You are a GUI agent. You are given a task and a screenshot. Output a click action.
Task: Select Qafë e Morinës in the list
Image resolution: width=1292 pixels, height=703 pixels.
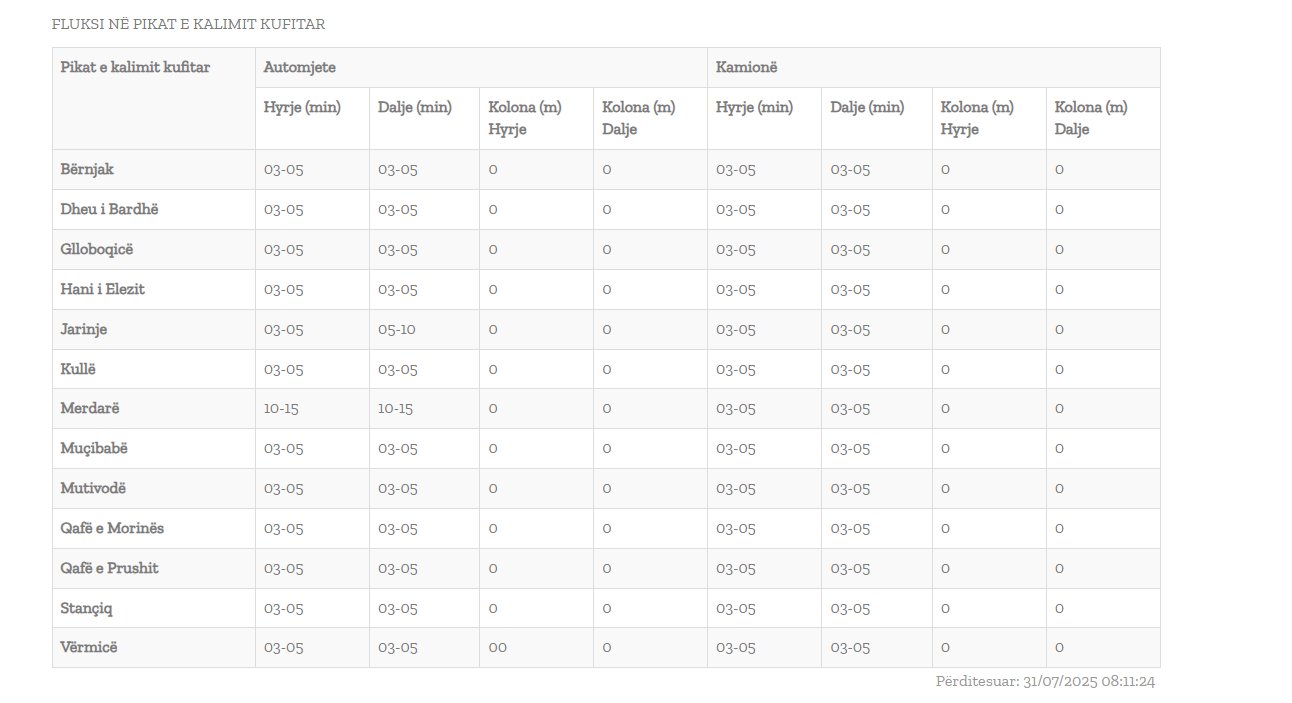112,528
